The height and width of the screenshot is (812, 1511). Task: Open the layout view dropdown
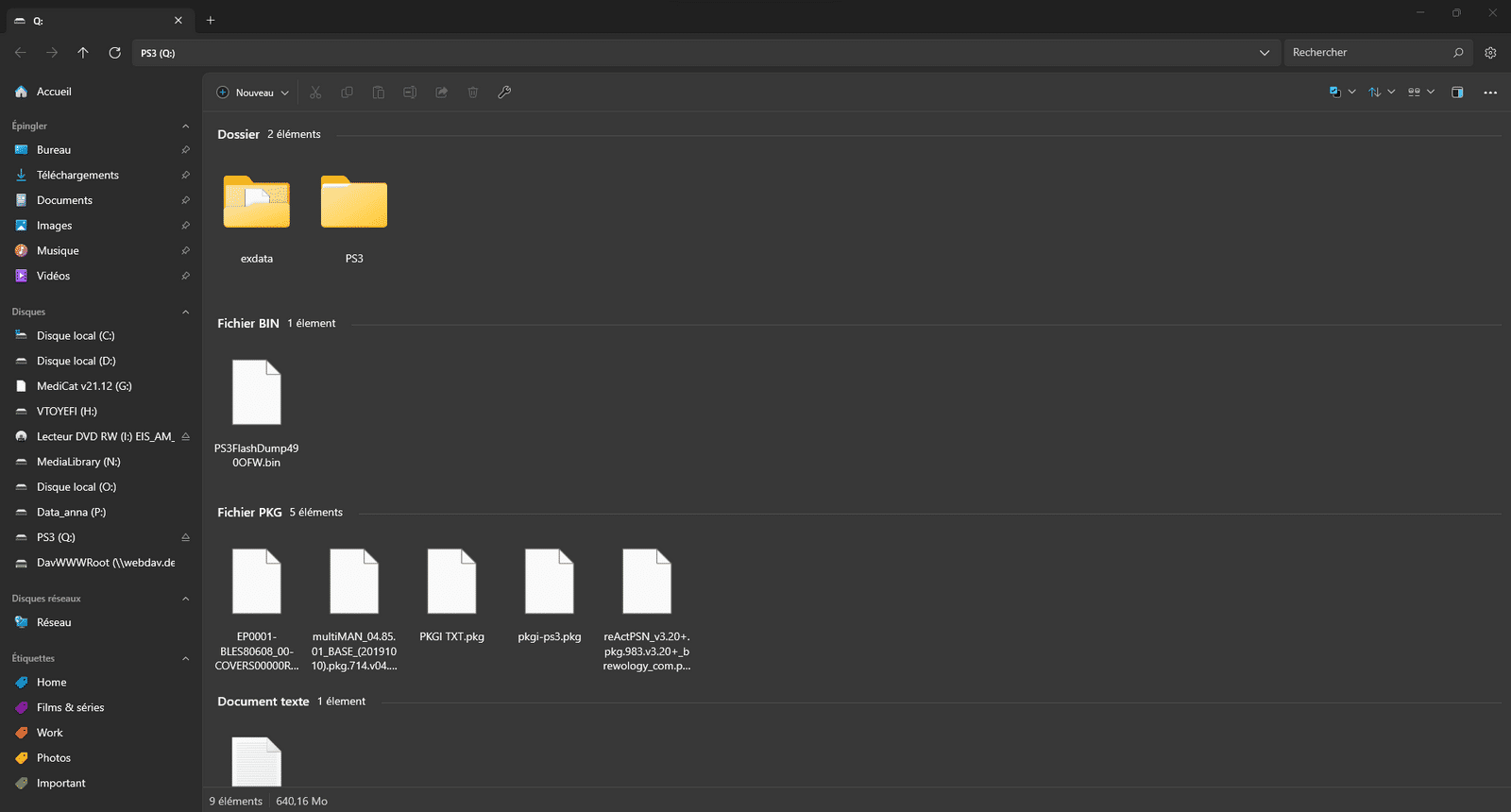(x=1421, y=93)
